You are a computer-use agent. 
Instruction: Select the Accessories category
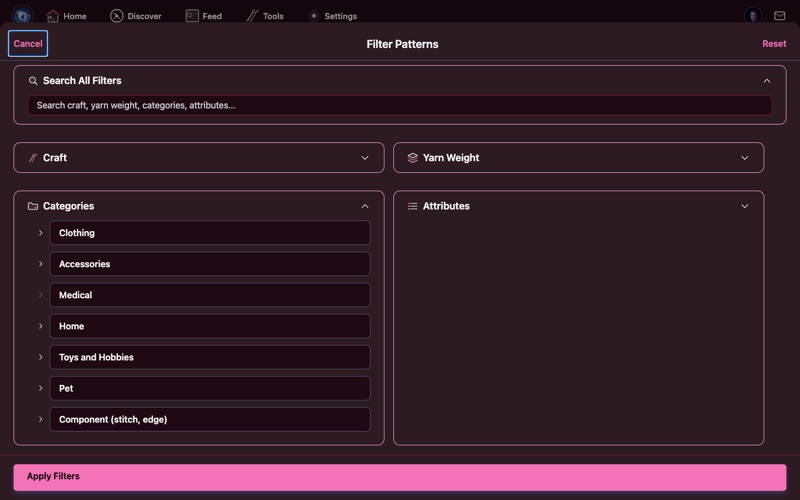(x=210, y=264)
